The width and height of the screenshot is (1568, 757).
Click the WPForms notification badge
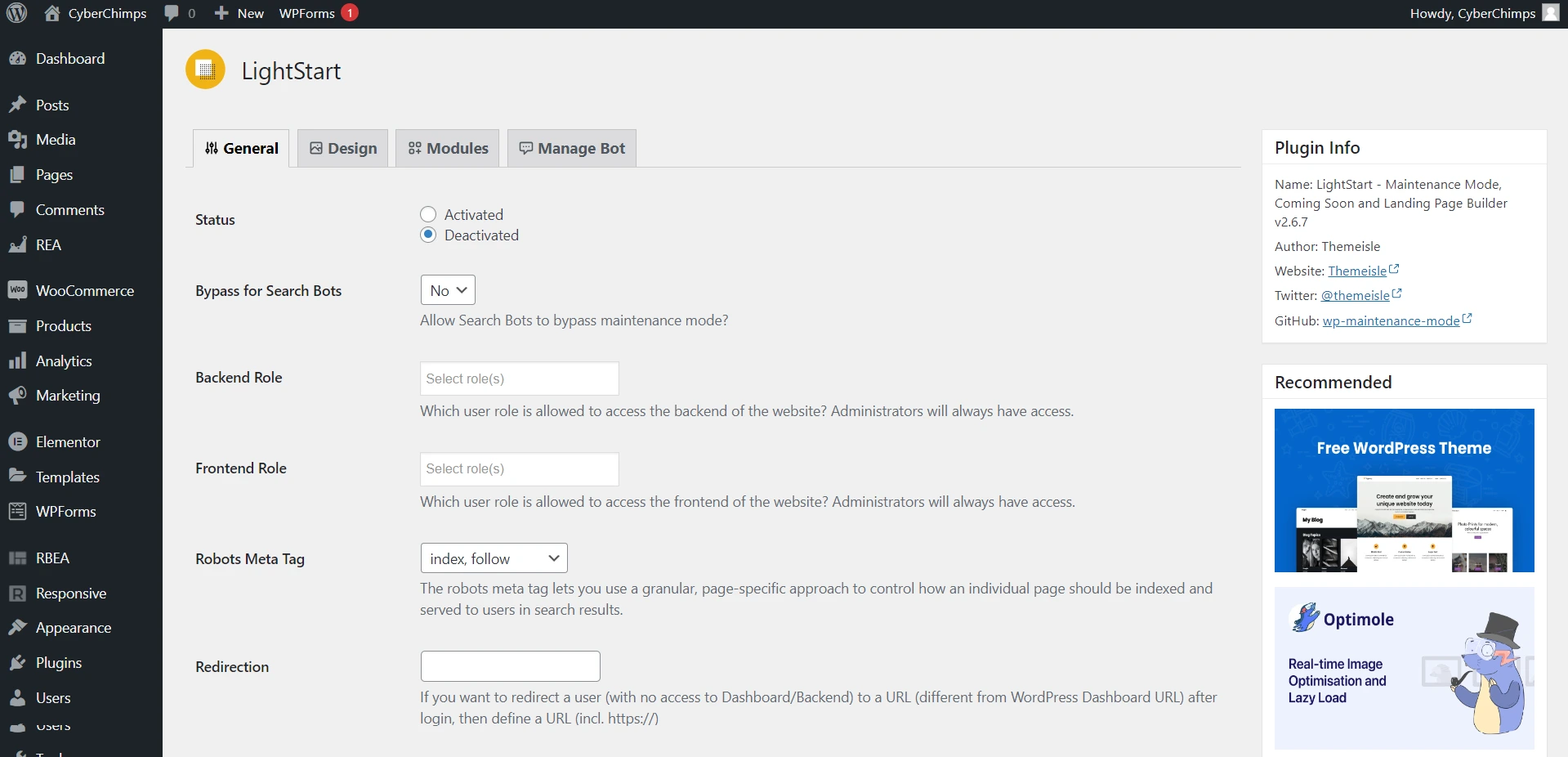coord(350,13)
